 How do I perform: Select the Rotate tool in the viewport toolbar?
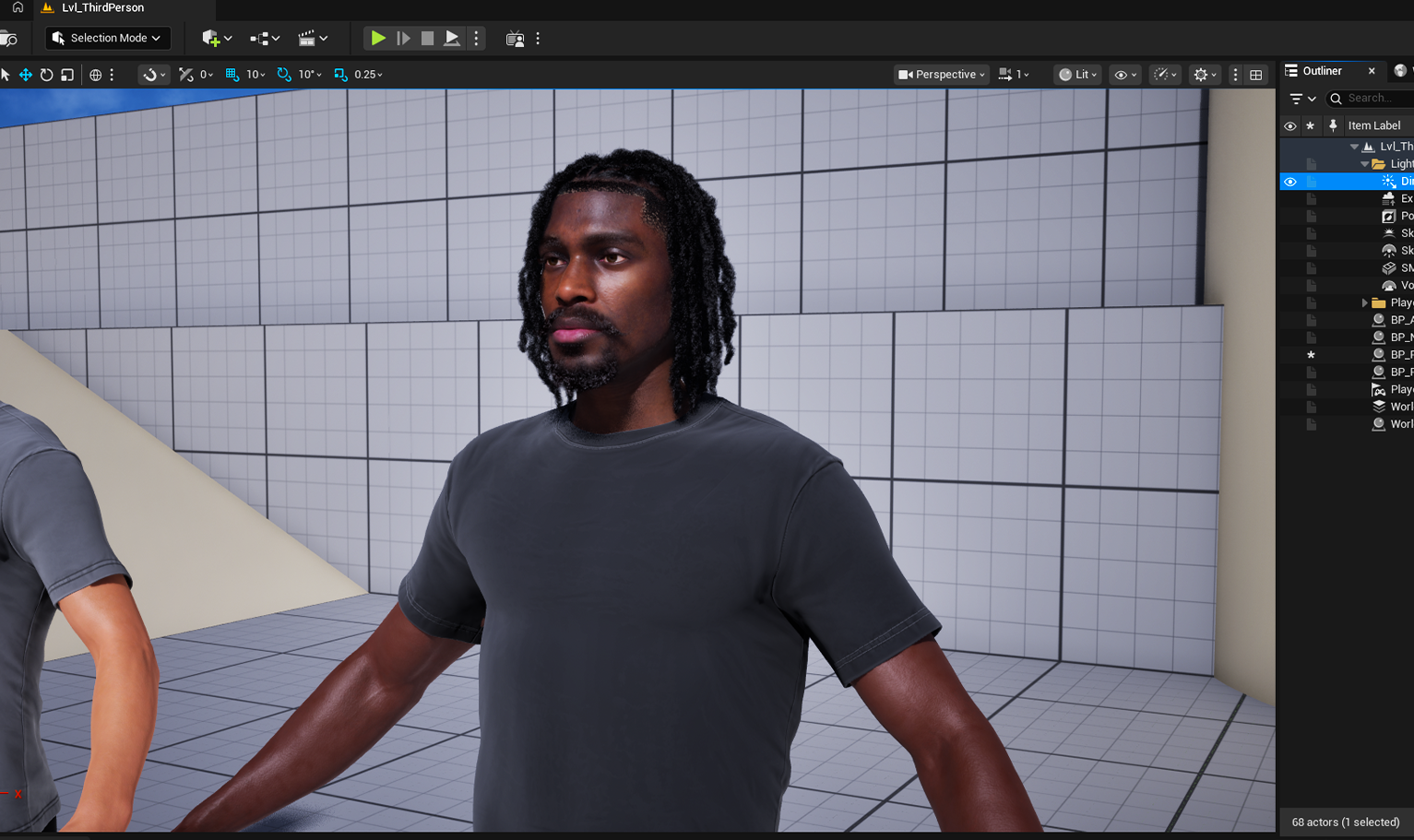(45, 75)
